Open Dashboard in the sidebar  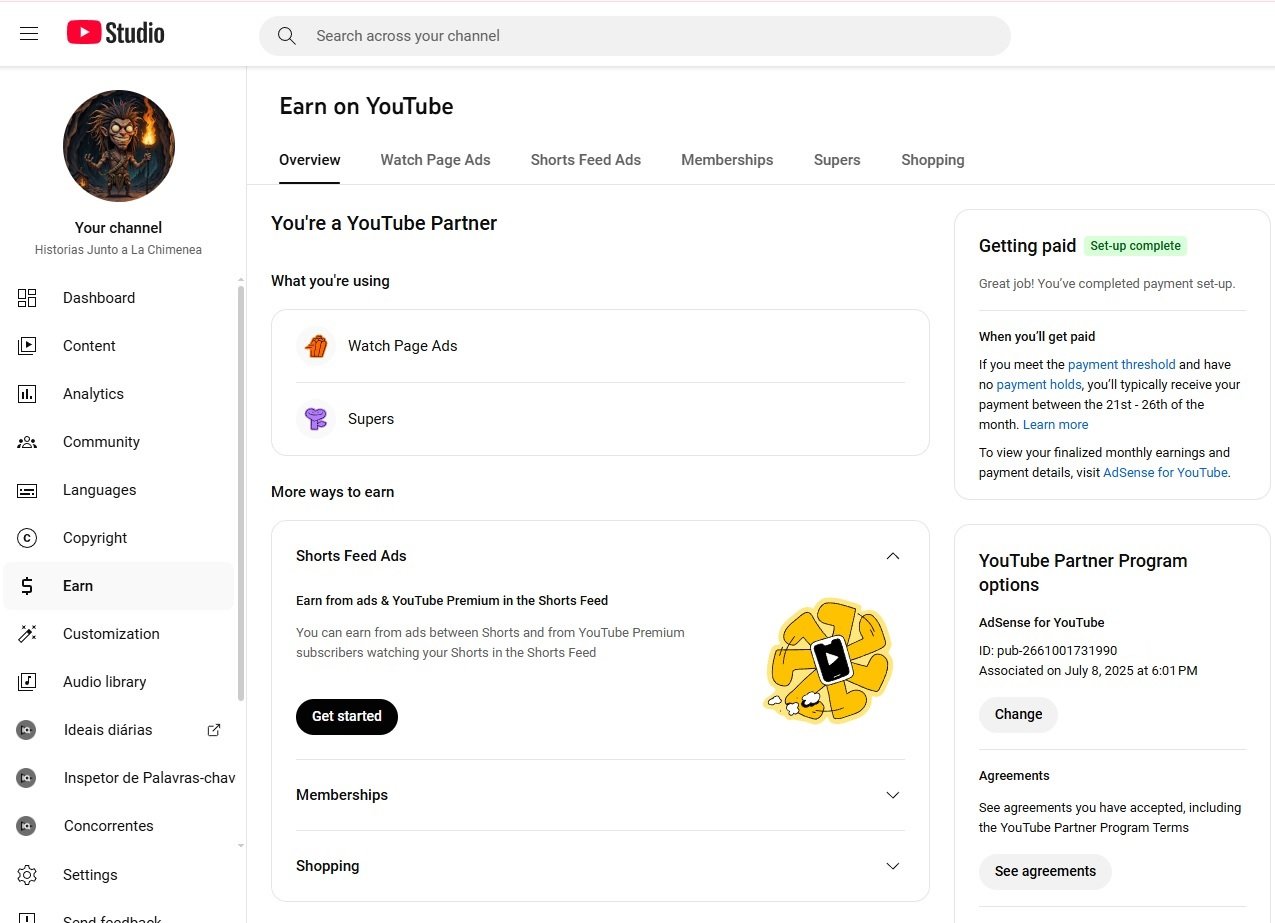point(118,298)
